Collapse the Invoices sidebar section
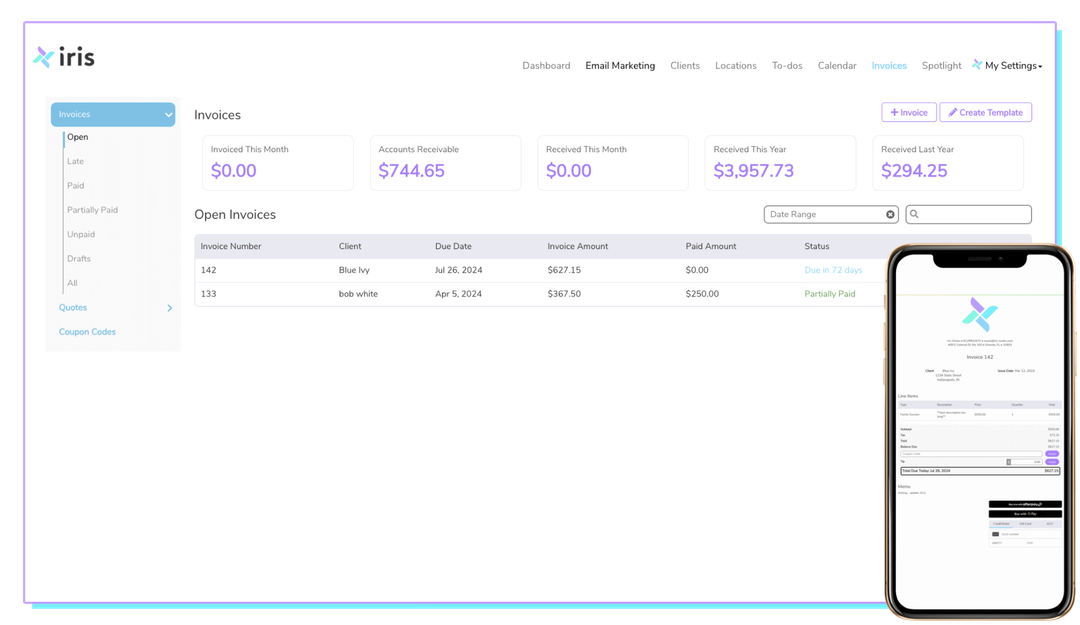Image resolution: width=1080 pixels, height=625 pixels. pyautogui.click(x=168, y=115)
